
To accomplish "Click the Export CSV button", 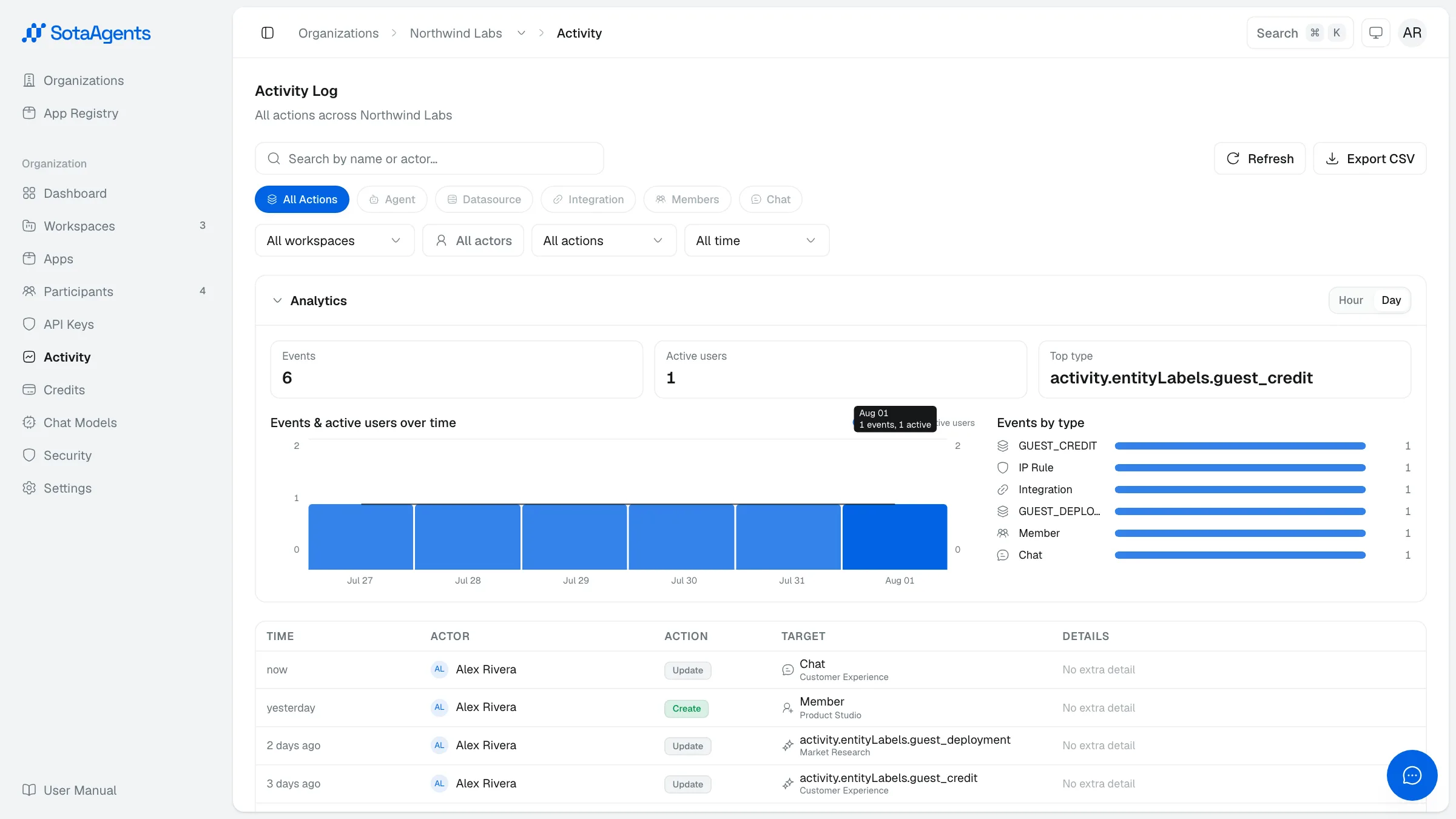I will coord(1370,158).
